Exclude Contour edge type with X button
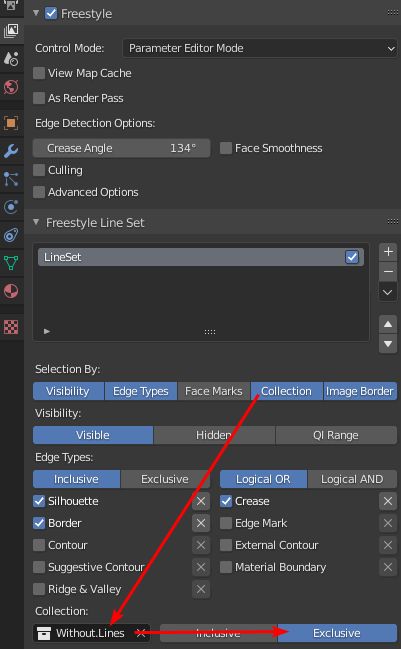 coord(201,545)
